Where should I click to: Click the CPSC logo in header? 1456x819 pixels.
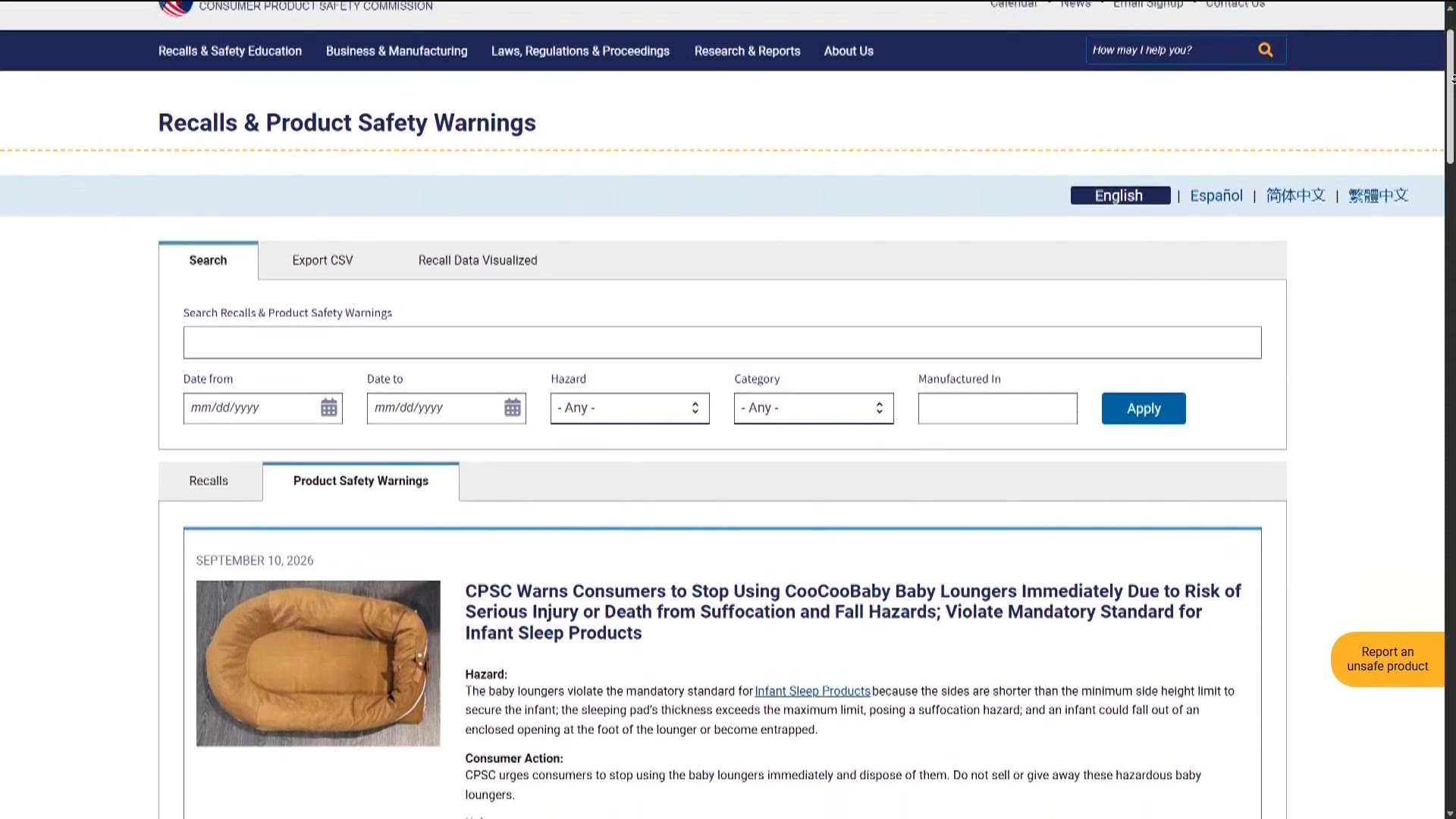click(175, 8)
